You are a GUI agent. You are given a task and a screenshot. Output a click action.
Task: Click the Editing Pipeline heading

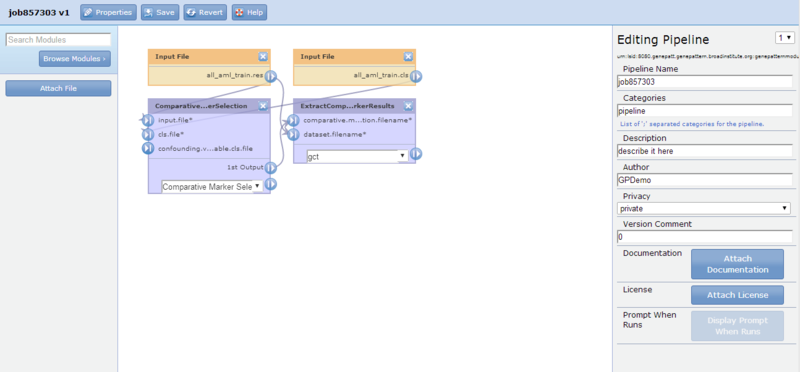click(x=663, y=40)
